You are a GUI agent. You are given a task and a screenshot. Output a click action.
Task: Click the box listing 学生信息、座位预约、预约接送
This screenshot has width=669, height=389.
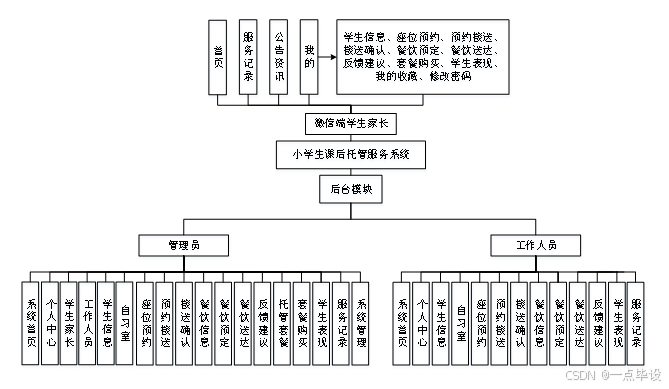click(423, 57)
